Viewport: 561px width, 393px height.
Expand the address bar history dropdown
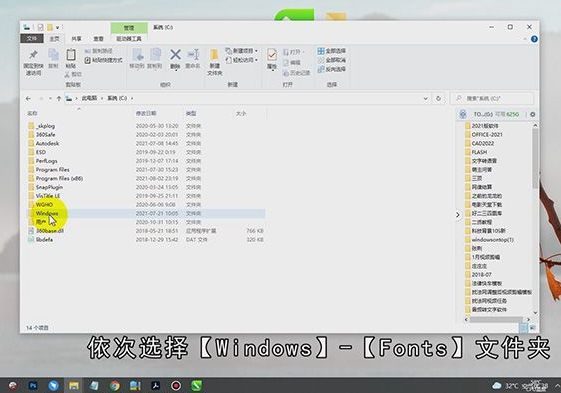pos(425,98)
